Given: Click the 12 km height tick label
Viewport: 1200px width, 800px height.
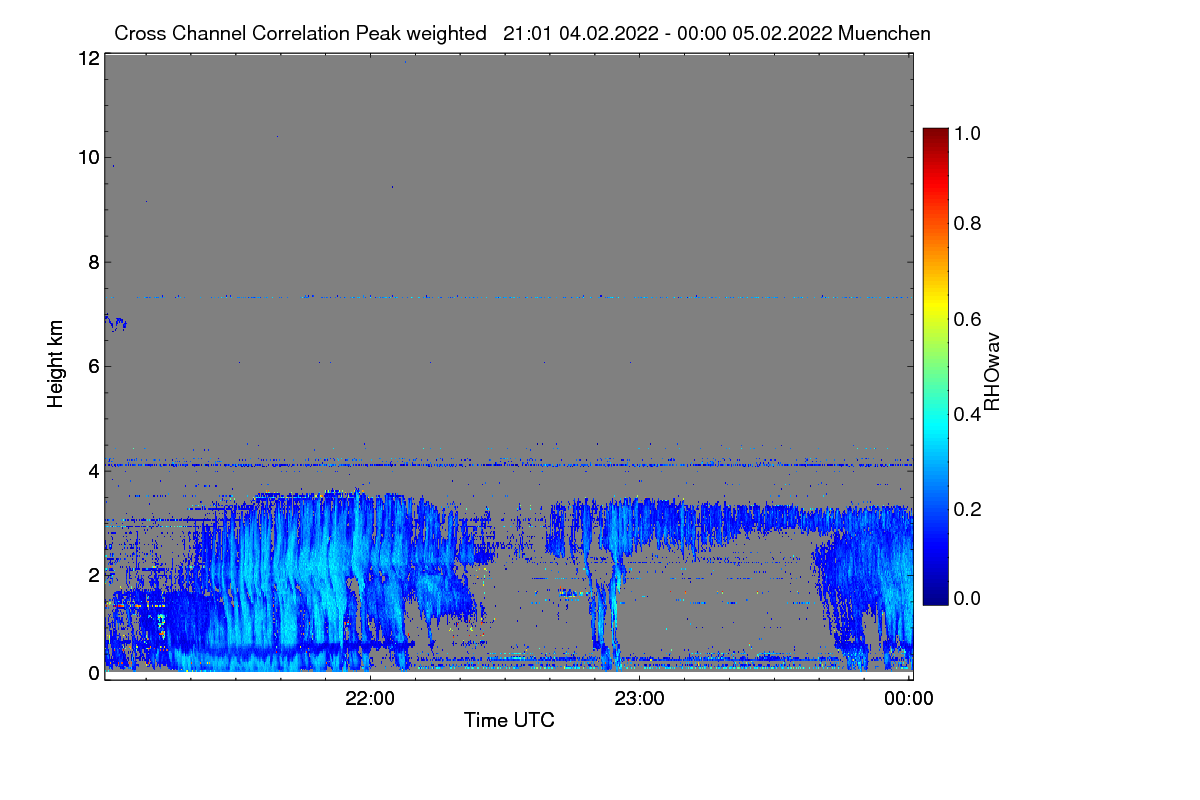Looking at the screenshot, I should point(88,58).
